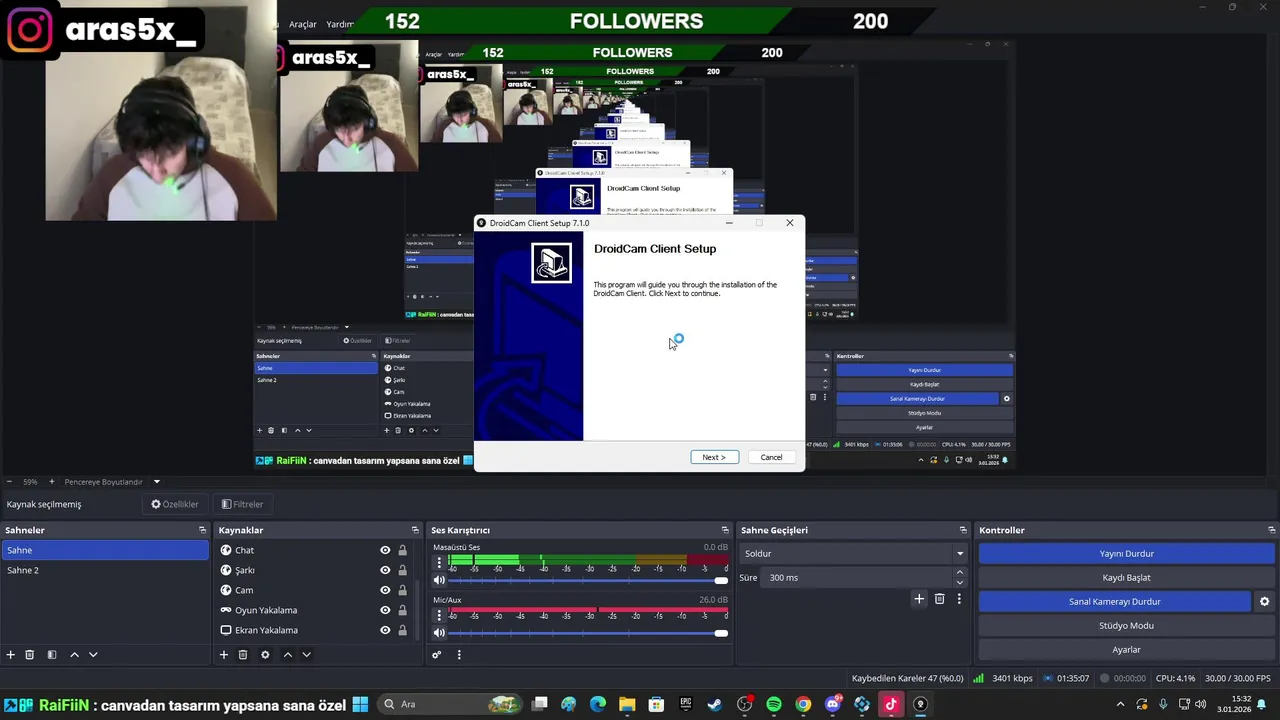1280x720 pixels.
Task: Click Kaydı Başlat button
Action: tap(1126, 577)
